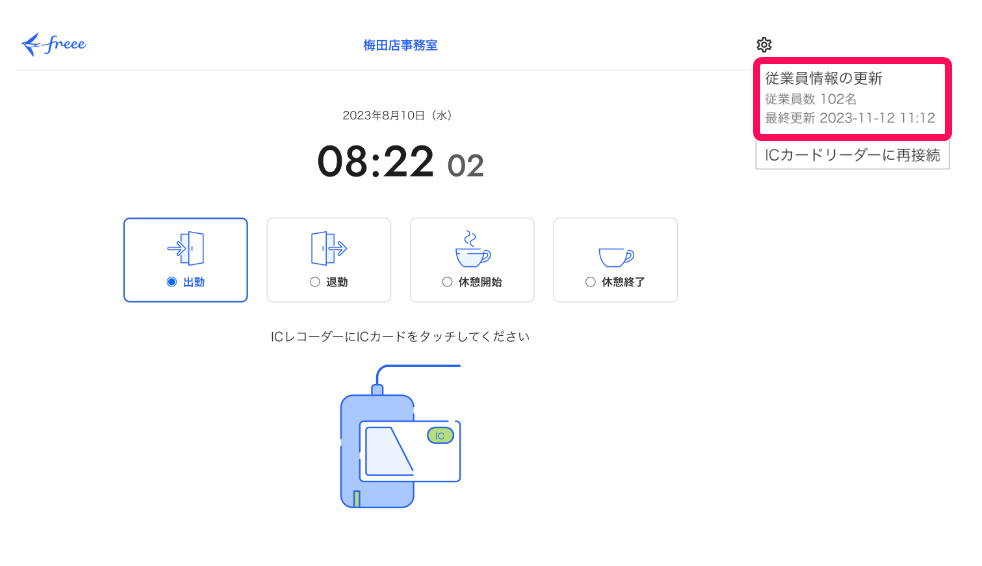The height and width of the screenshot is (566, 982).
Task: Click the ICレコーダーにICカードをタッチしてください instruction
Action: tap(400, 337)
